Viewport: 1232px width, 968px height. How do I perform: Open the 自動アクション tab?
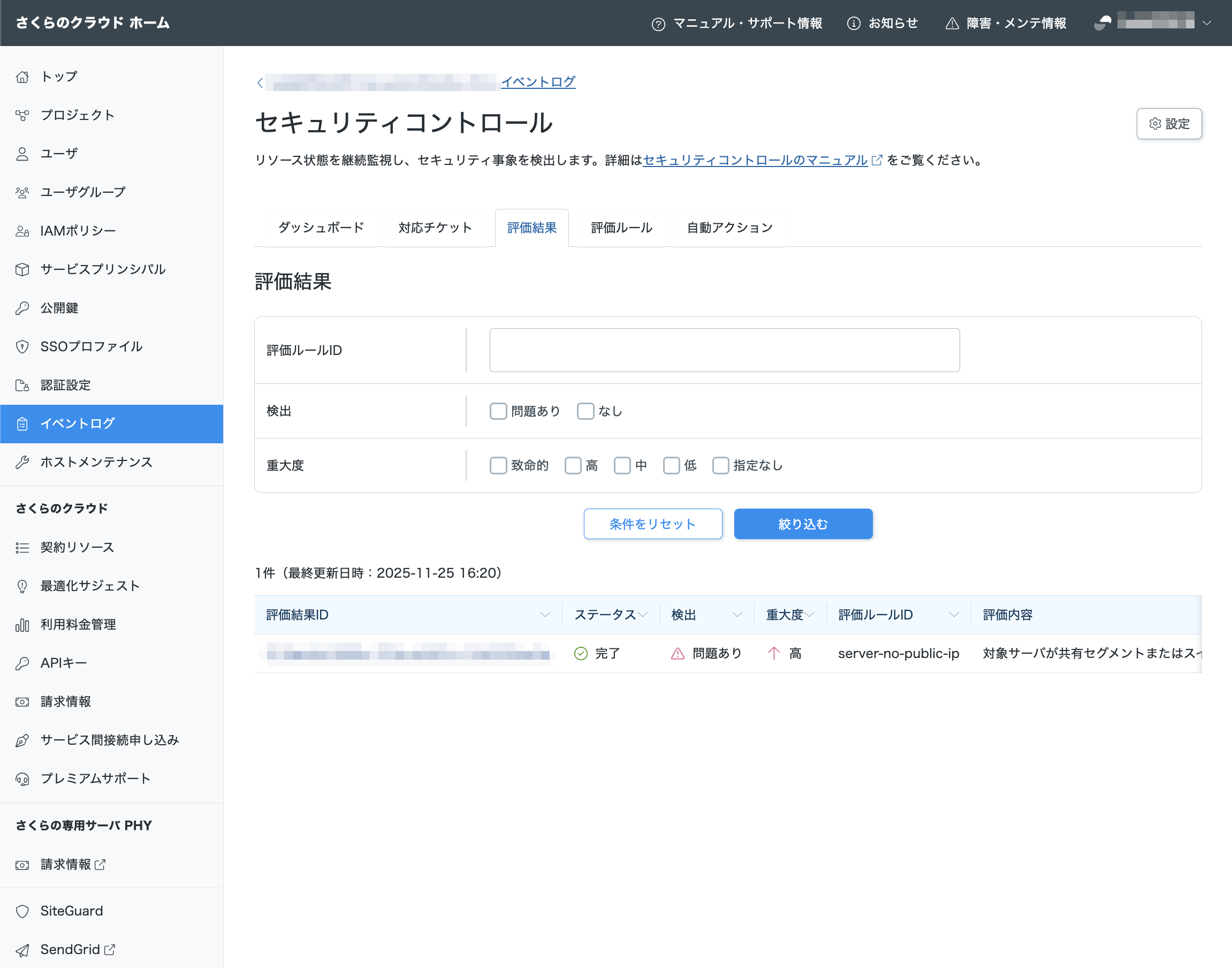coord(729,228)
